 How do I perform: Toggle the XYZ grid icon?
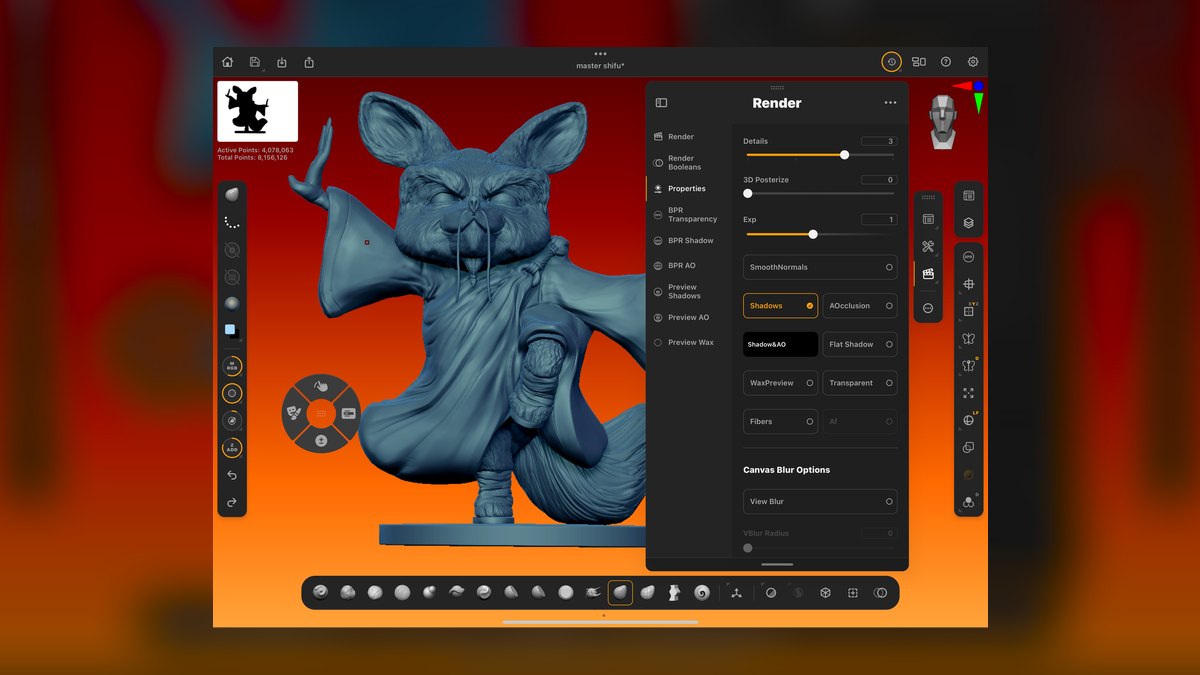pyautogui.click(x=969, y=311)
